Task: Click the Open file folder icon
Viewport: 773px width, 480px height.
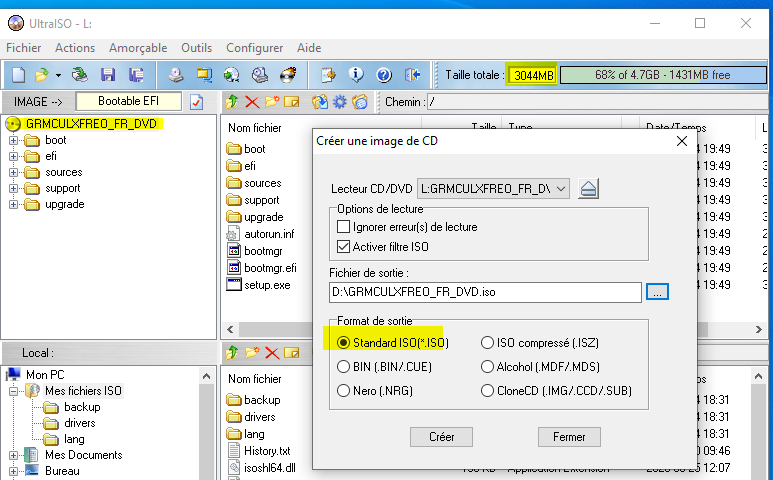Action: tap(41, 75)
